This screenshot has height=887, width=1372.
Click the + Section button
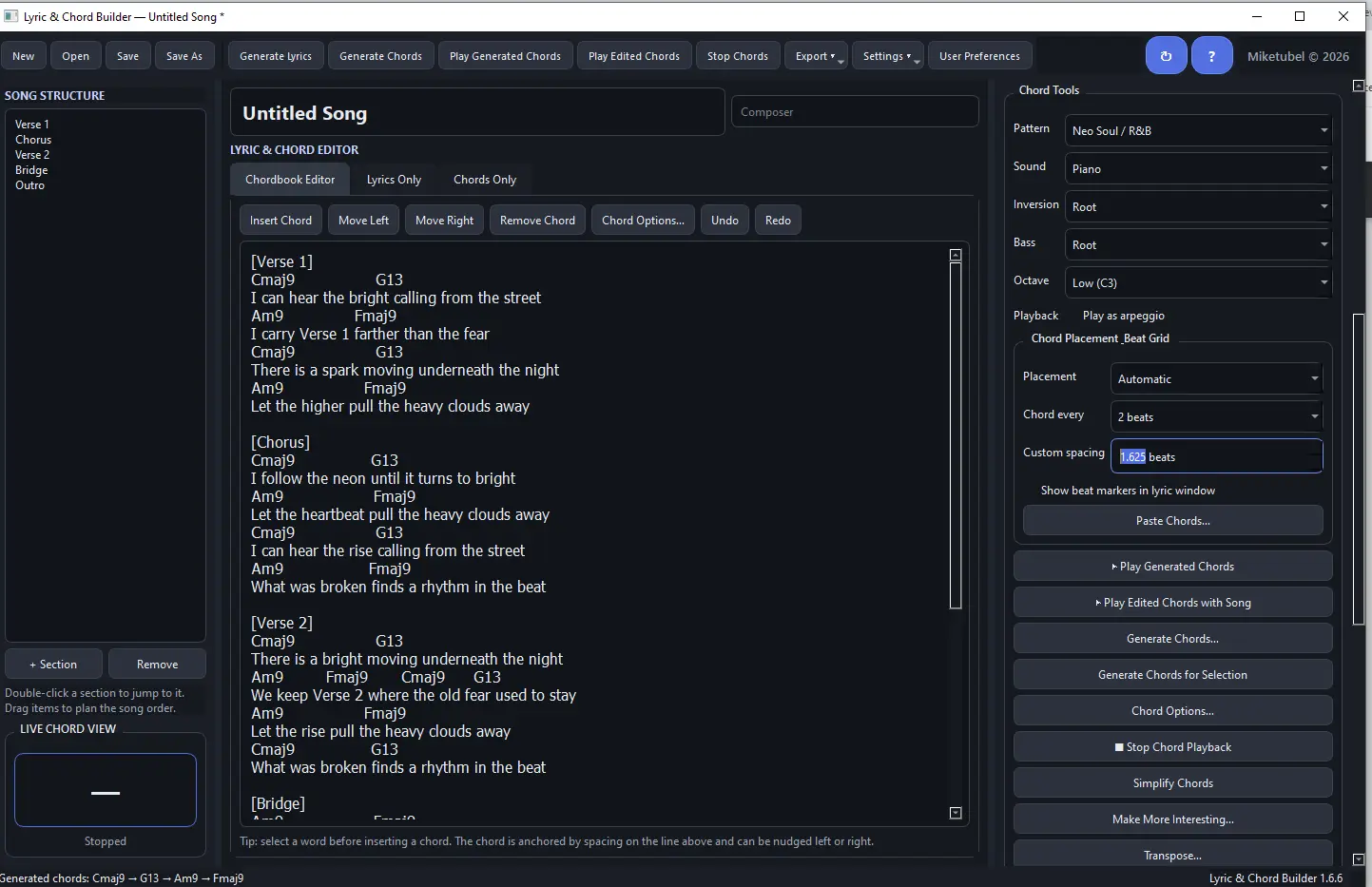[x=54, y=665]
